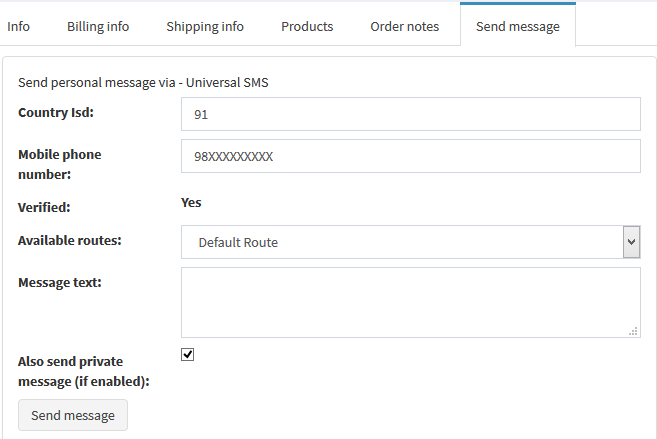Click inside the Message text area
Screen dimensions: 657x439
tap(410, 302)
